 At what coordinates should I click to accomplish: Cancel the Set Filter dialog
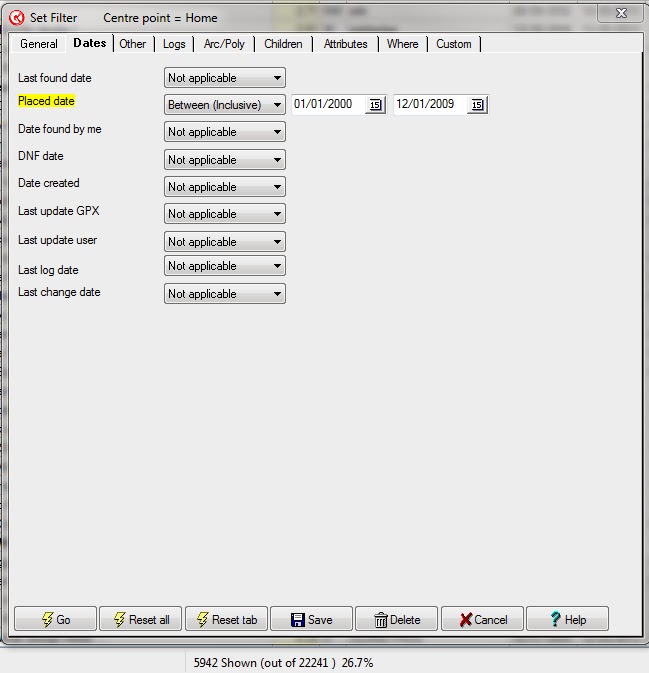tap(482, 619)
